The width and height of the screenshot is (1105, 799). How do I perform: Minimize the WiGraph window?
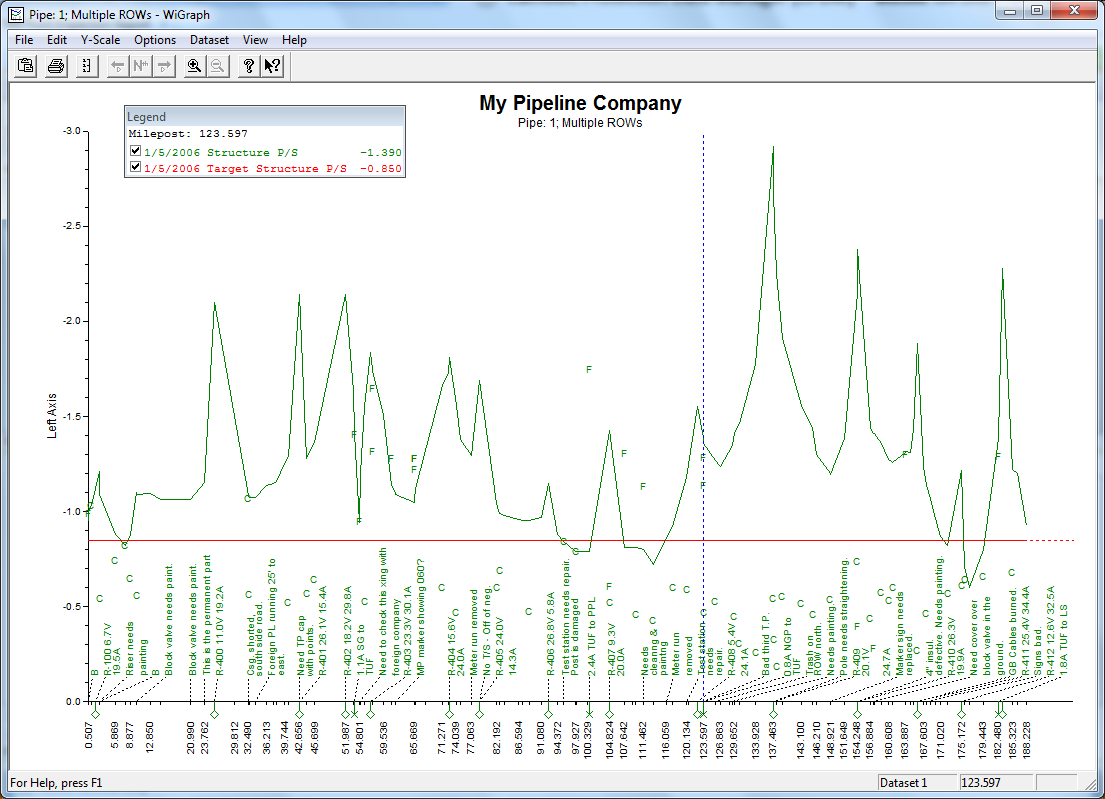tap(1011, 11)
